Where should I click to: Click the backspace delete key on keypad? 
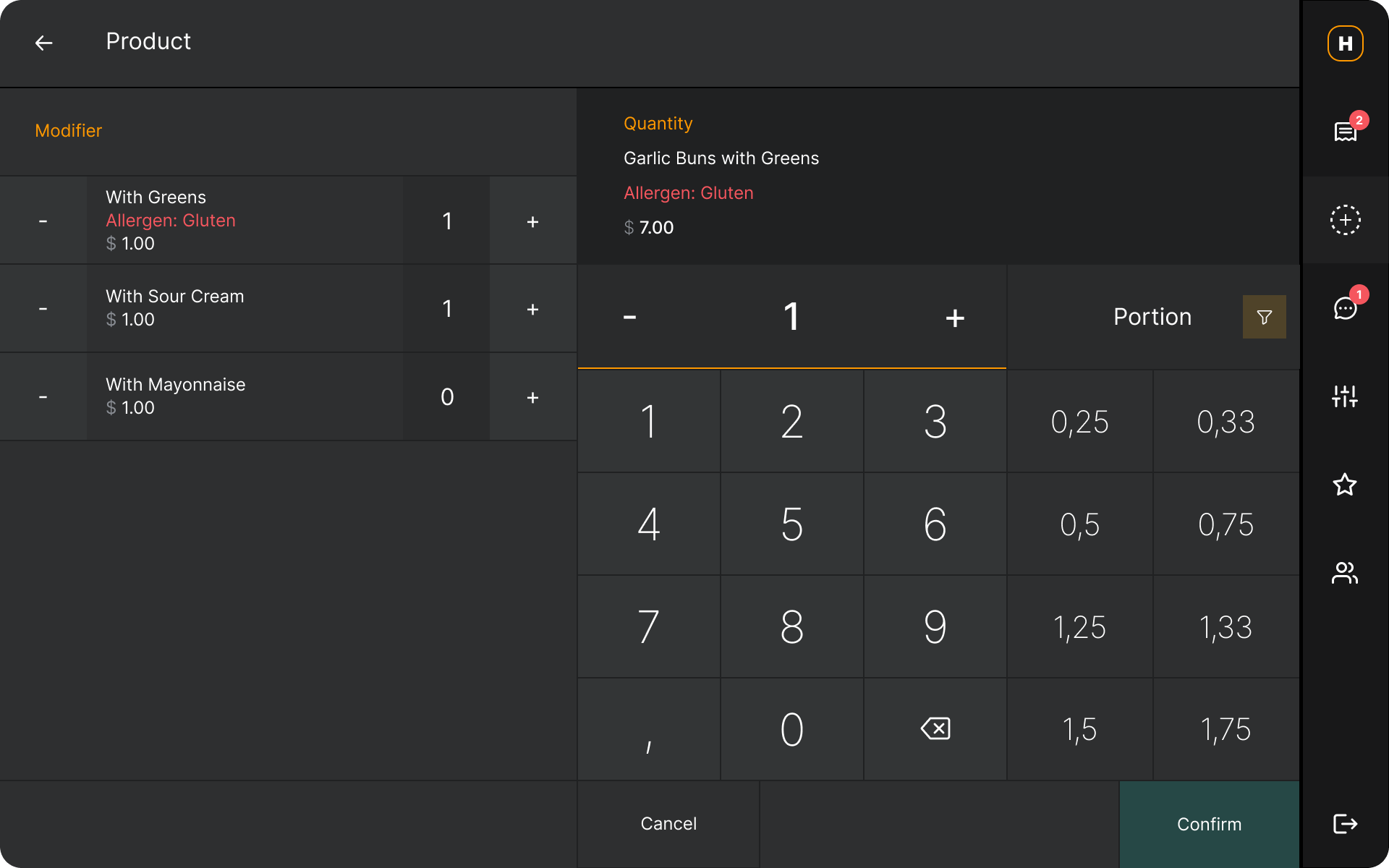coord(935,728)
